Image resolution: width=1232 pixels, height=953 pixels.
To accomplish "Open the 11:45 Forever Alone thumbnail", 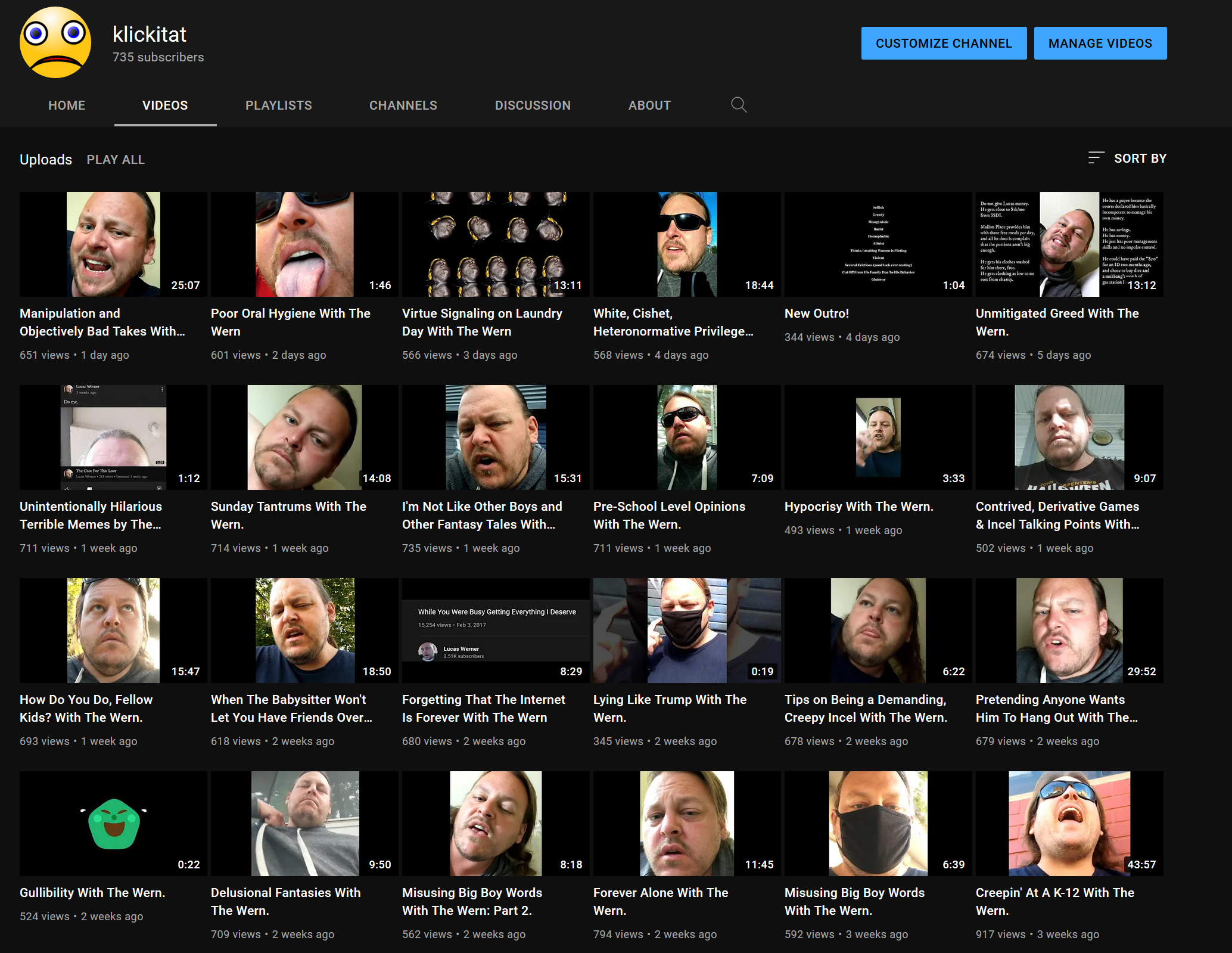I will click(x=687, y=824).
